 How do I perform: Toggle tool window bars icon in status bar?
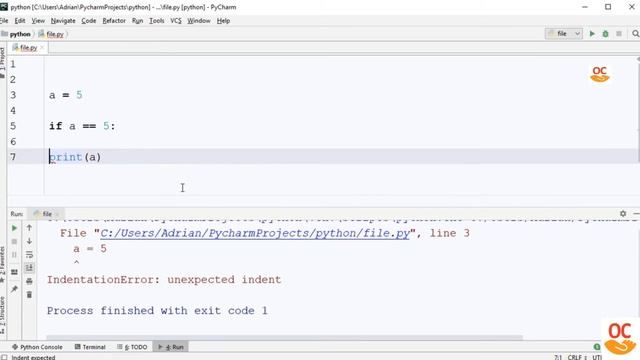tap(4, 357)
